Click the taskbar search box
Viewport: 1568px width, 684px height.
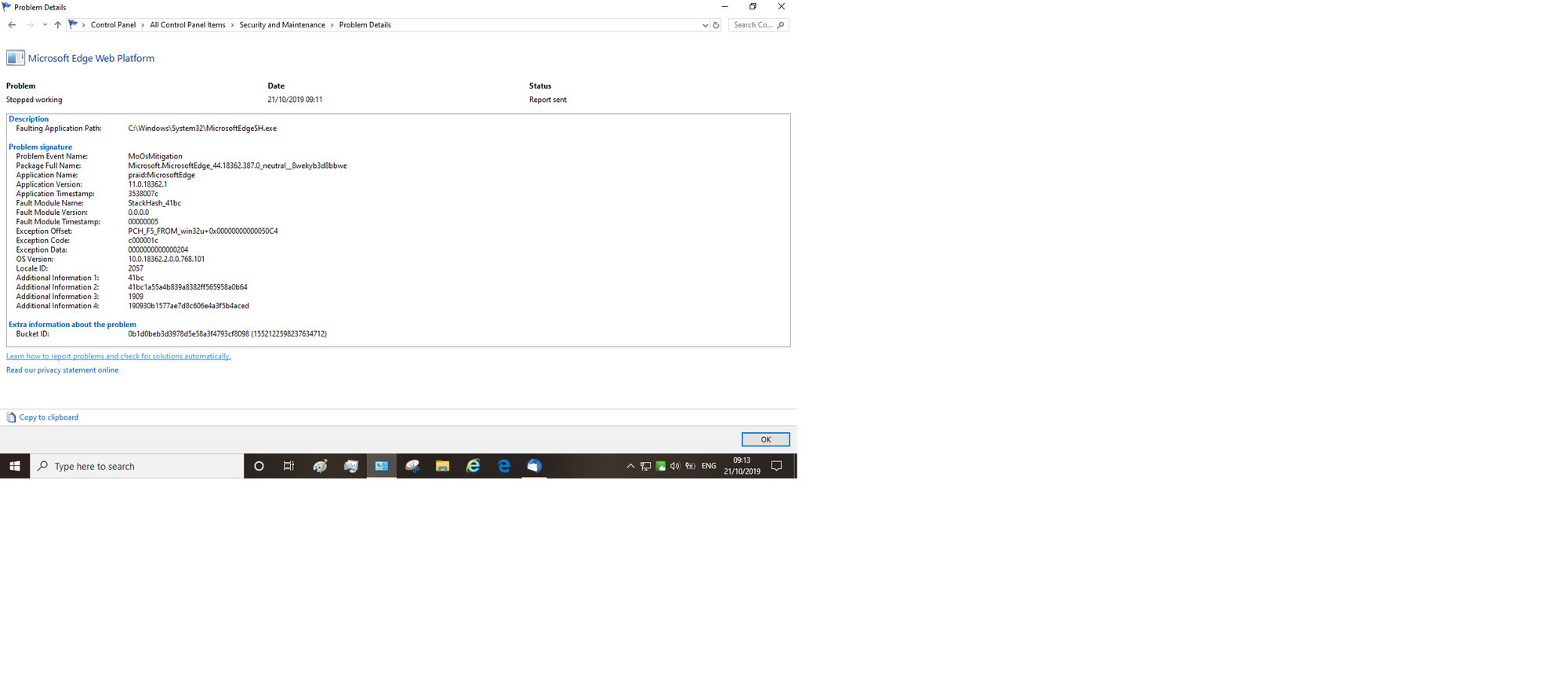pos(137,466)
